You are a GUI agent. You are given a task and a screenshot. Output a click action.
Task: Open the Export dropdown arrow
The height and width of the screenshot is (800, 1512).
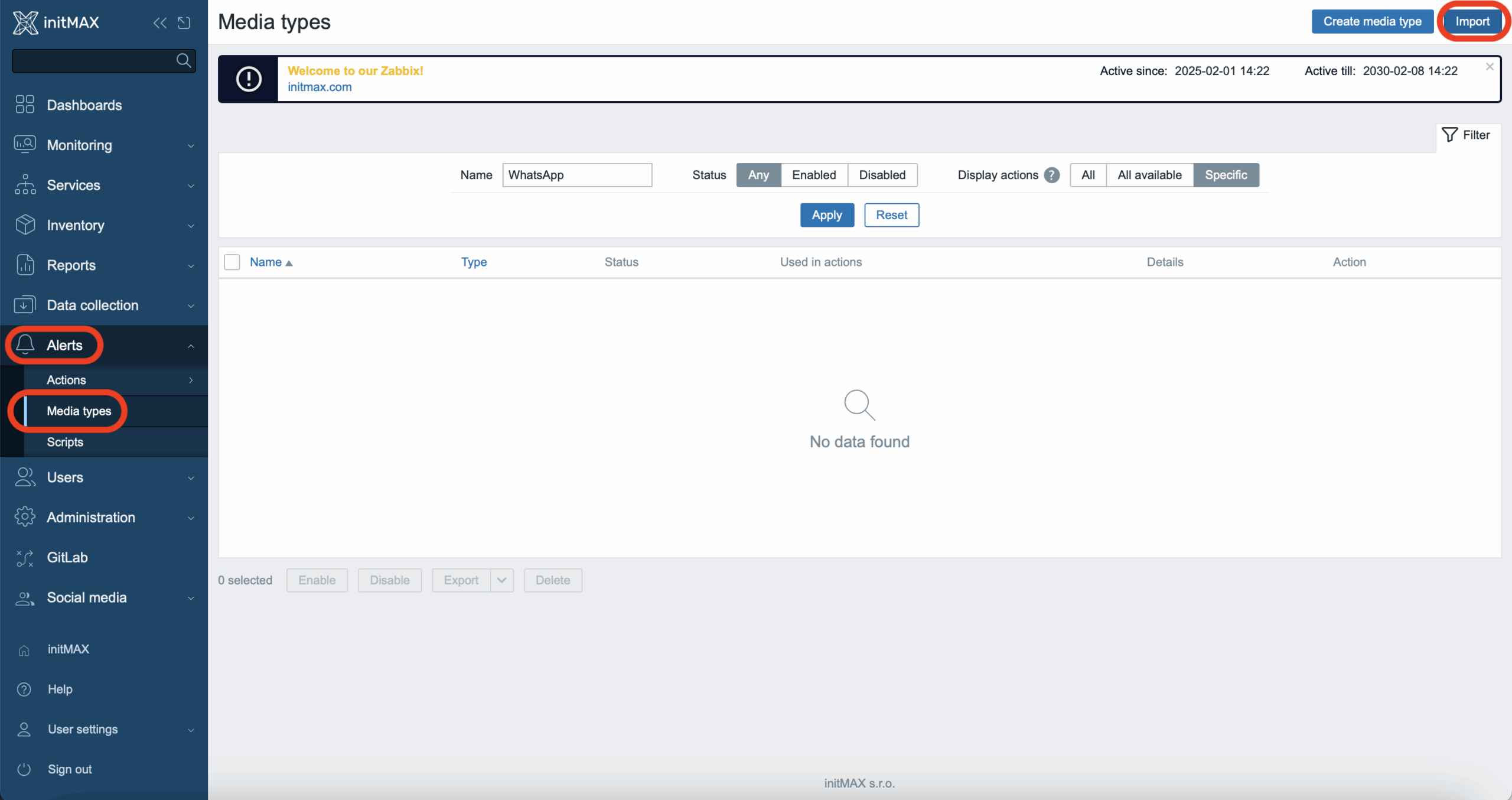click(501, 580)
